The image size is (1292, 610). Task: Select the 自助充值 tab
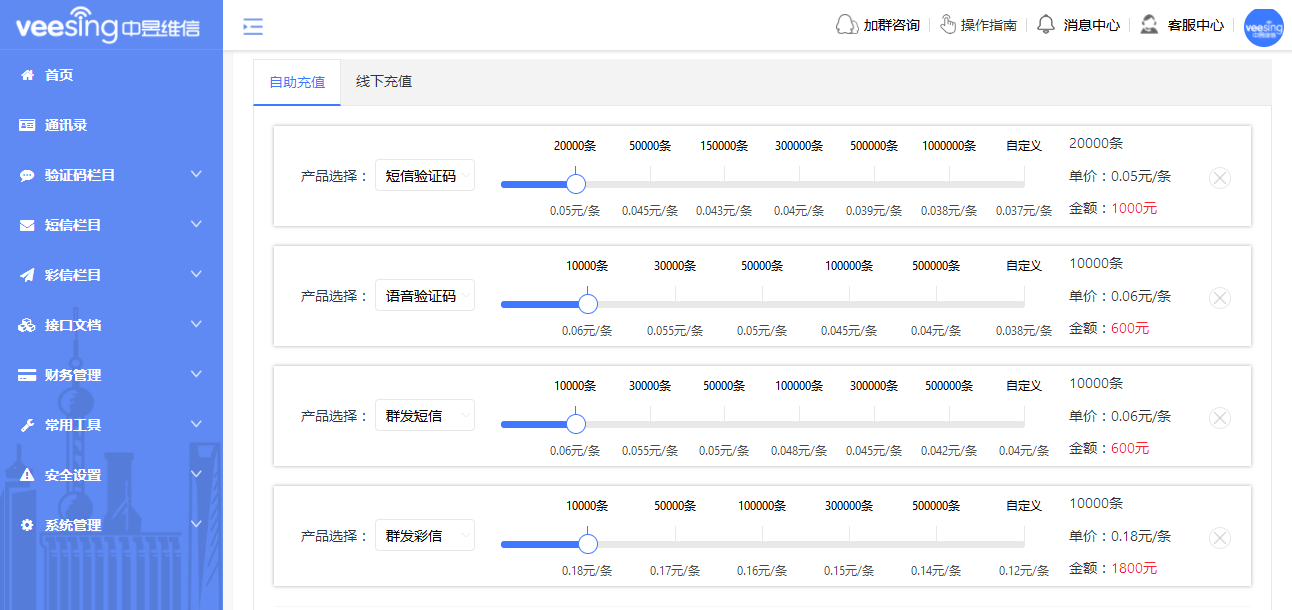[x=296, y=84]
